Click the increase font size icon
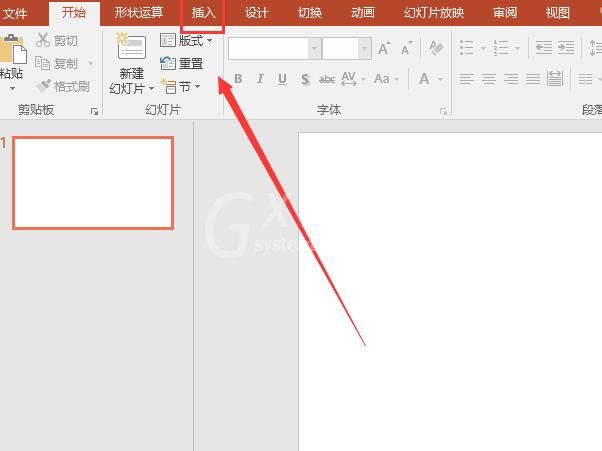This screenshot has width=602, height=451. tap(384, 48)
